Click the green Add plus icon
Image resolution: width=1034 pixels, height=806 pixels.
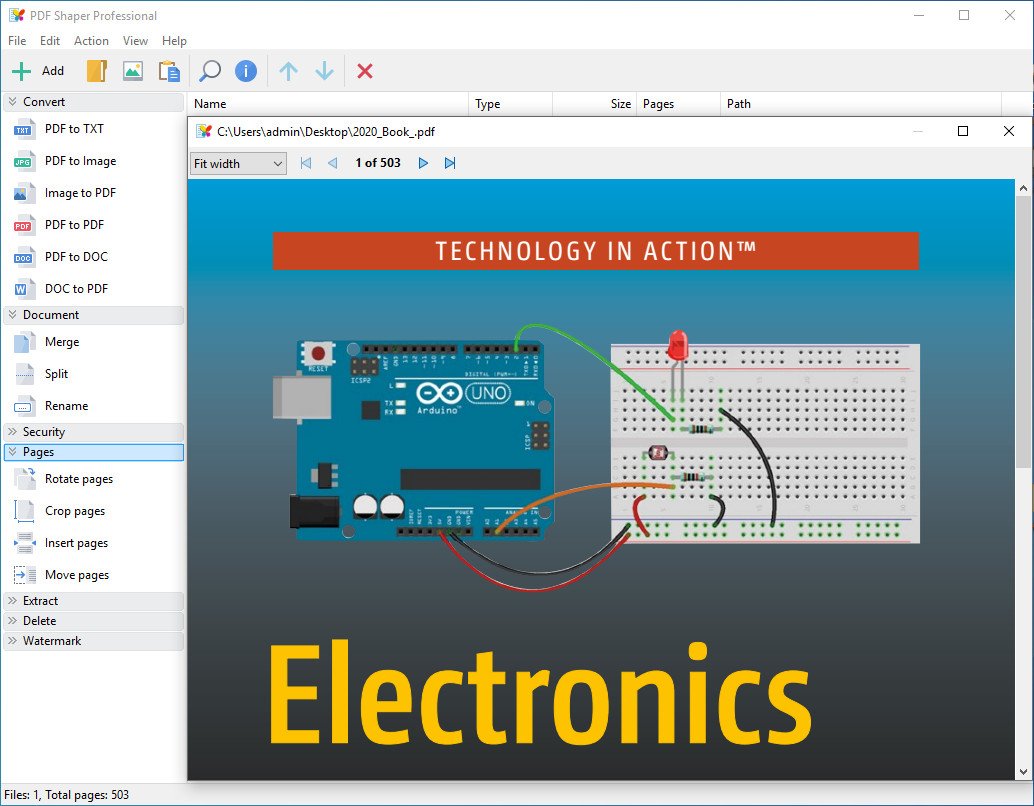tap(21, 71)
